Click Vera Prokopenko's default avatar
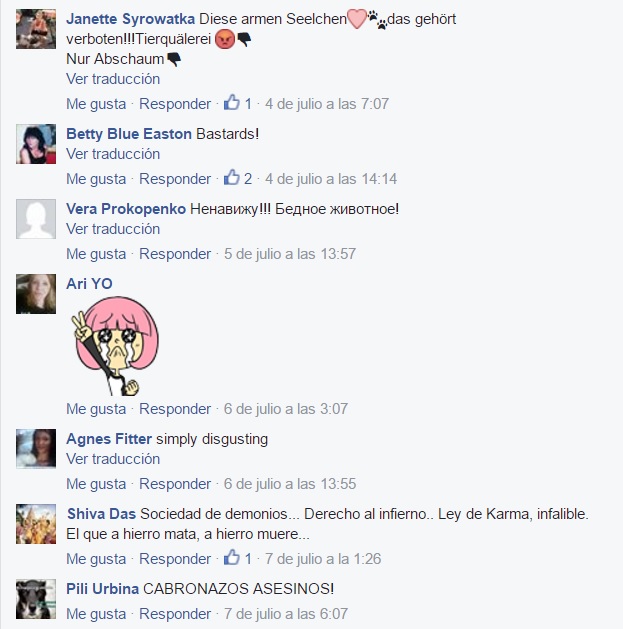The image size is (623, 629). (36, 219)
